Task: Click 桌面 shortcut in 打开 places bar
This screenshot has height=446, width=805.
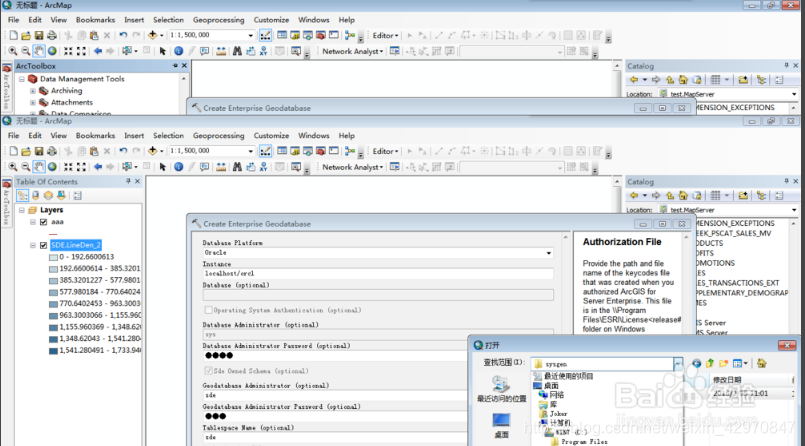Action: pyautogui.click(x=502, y=425)
